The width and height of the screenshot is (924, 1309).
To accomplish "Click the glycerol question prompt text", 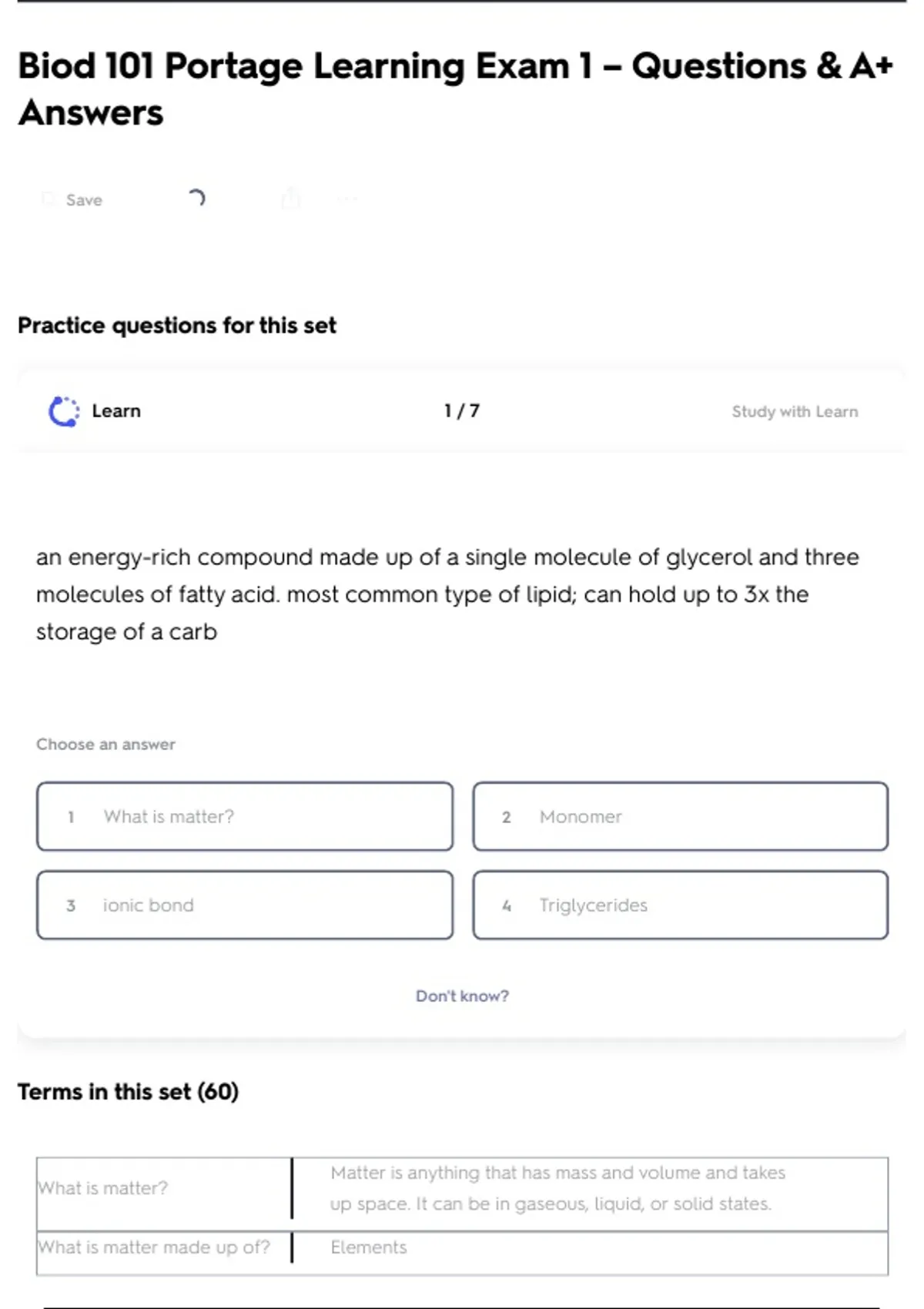I will coord(447,594).
